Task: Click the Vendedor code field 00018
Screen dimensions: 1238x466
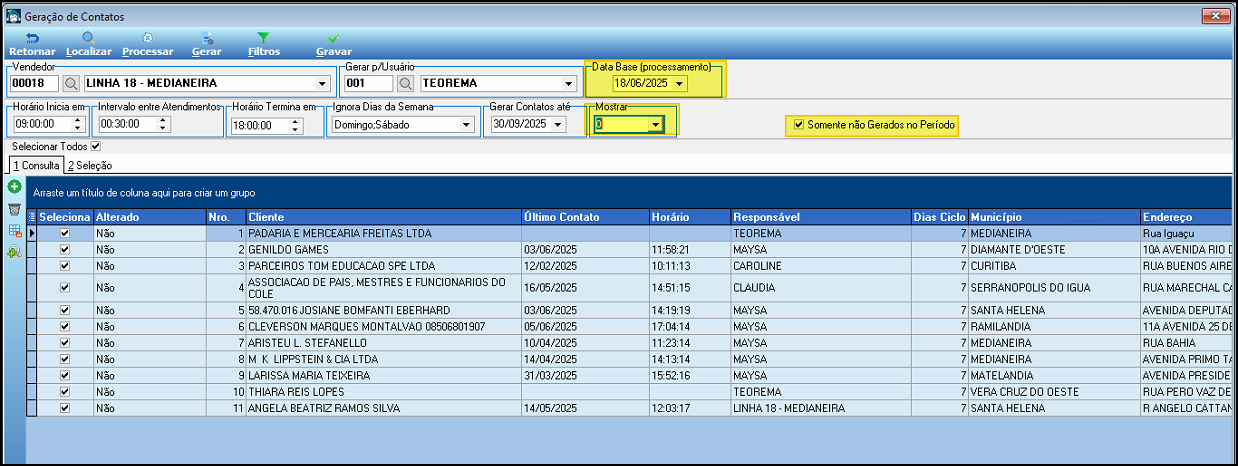Action: click(x=35, y=84)
